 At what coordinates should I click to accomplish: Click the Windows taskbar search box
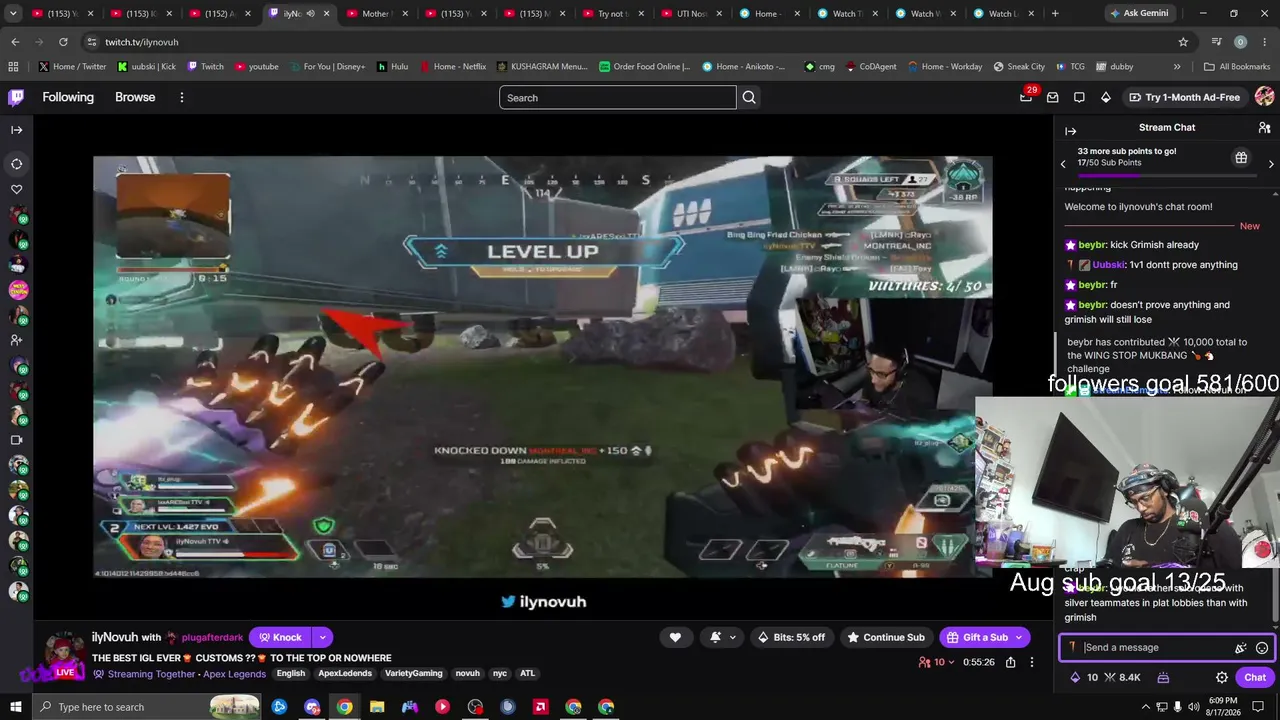click(147, 707)
